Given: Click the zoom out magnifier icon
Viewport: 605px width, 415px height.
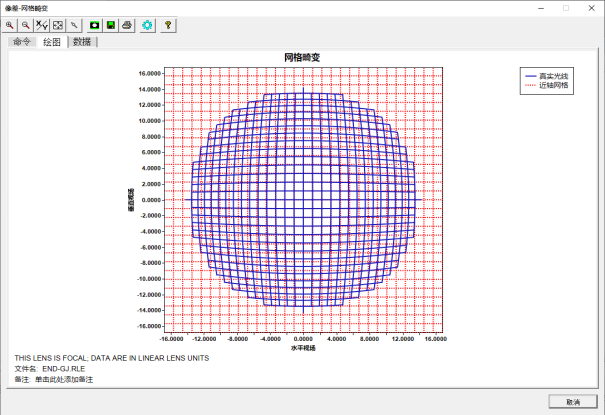Looking at the screenshot, I should click(x=25, y=25).
